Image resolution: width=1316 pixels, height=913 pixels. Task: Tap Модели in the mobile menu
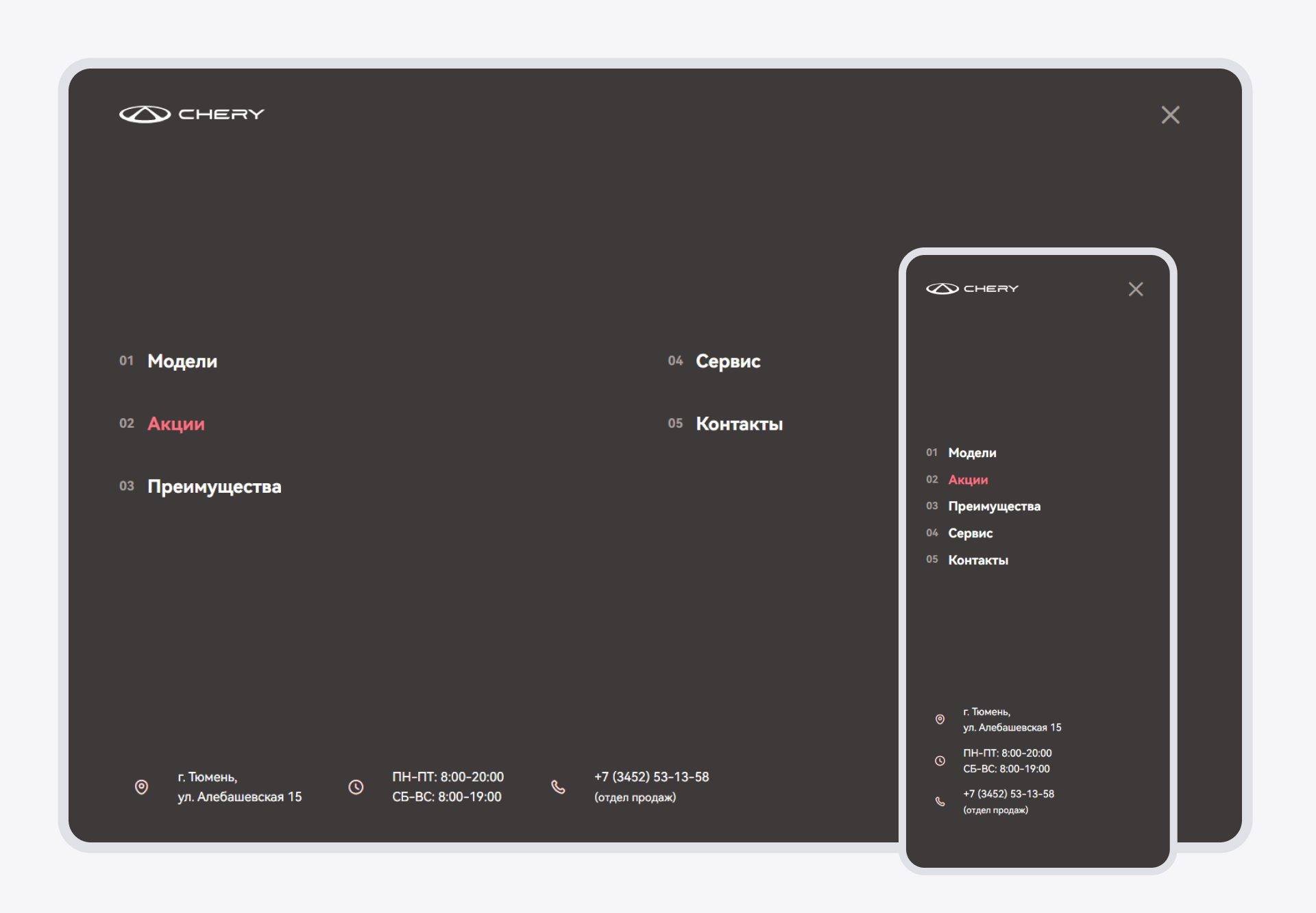(972, 453)
